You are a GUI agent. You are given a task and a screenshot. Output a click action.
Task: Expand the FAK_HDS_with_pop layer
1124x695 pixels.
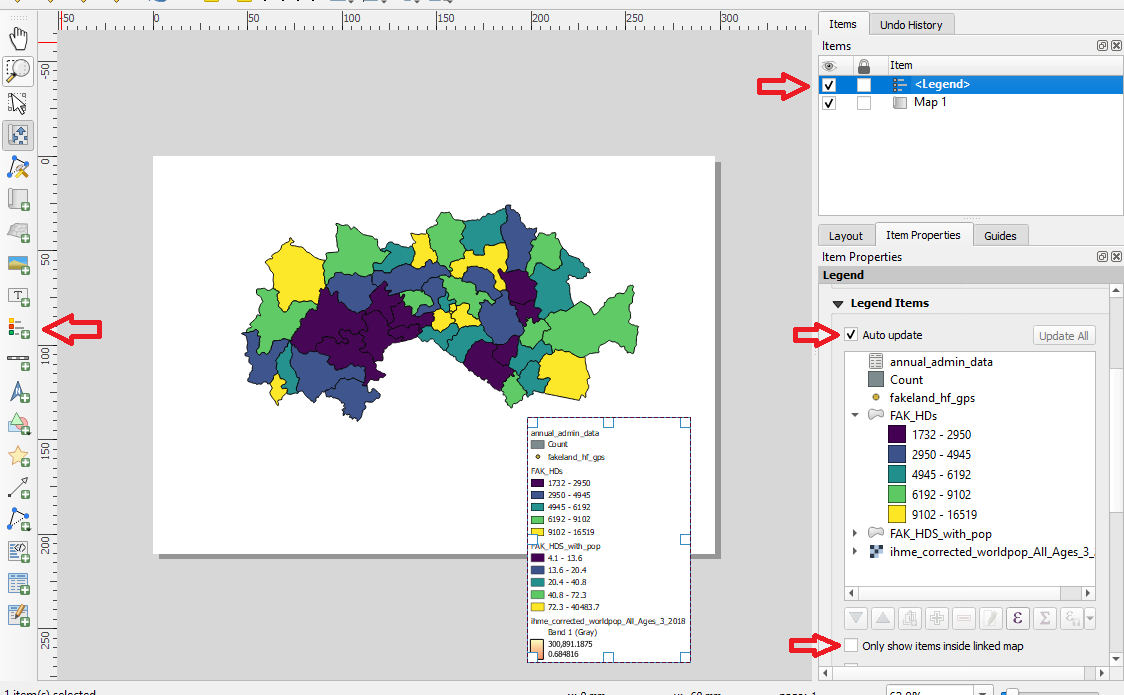(x=854, y=533)
